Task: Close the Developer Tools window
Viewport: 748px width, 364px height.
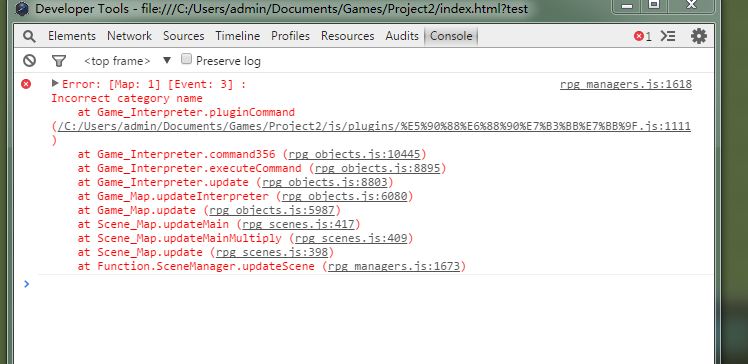Action: (x=692, y=5)
